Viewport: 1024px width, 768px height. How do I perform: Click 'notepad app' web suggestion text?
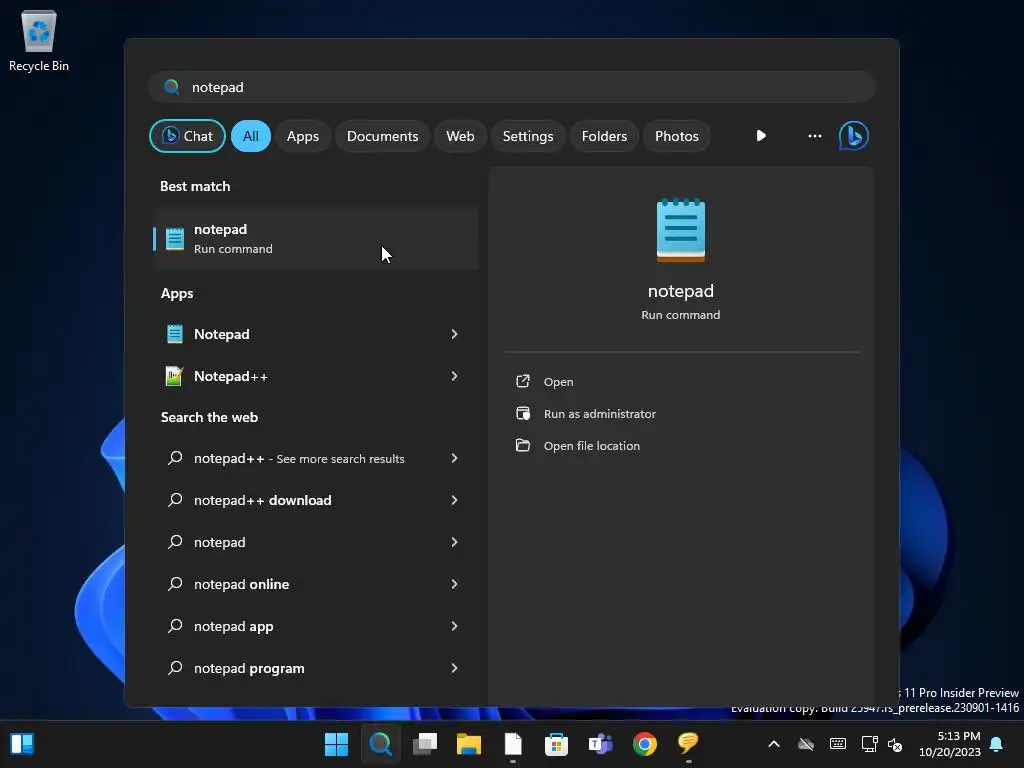(233, 627)
